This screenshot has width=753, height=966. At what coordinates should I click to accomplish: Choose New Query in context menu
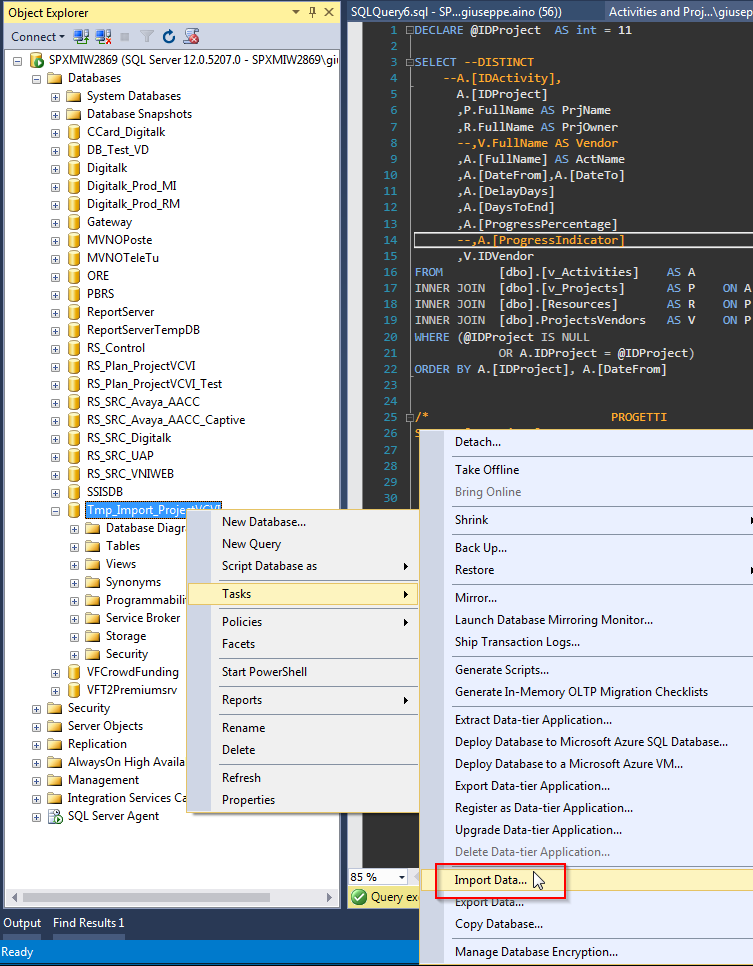[x=251, y=544]
